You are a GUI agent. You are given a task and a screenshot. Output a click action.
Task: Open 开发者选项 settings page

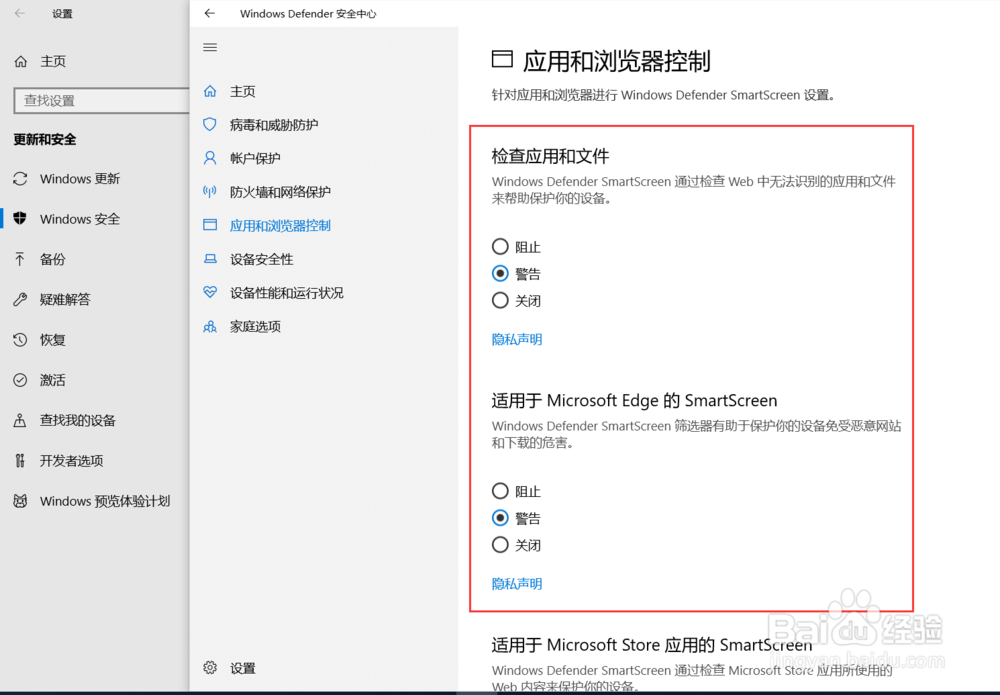coord(71,460)
